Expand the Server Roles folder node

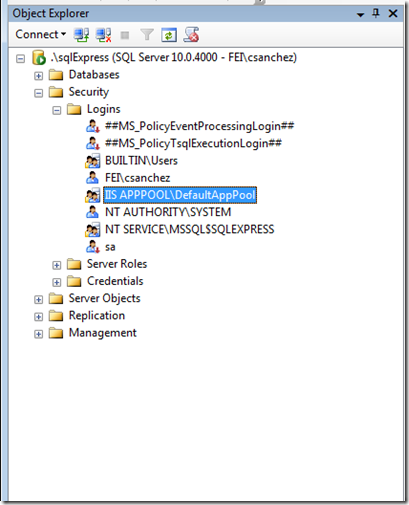(57, 265)
